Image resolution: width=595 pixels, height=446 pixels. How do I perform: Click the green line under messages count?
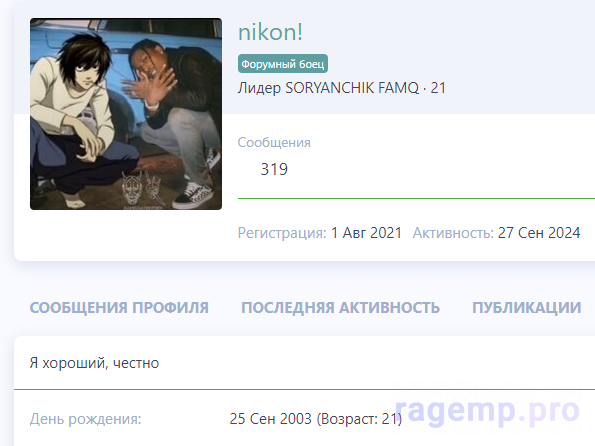[416, 198]
